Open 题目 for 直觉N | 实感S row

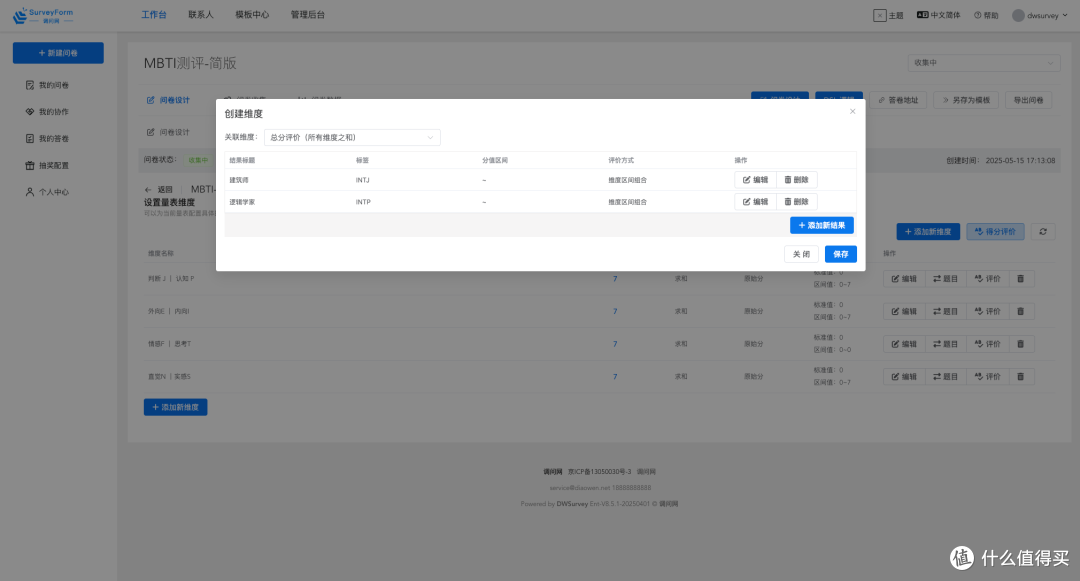[x=945, y=377]
